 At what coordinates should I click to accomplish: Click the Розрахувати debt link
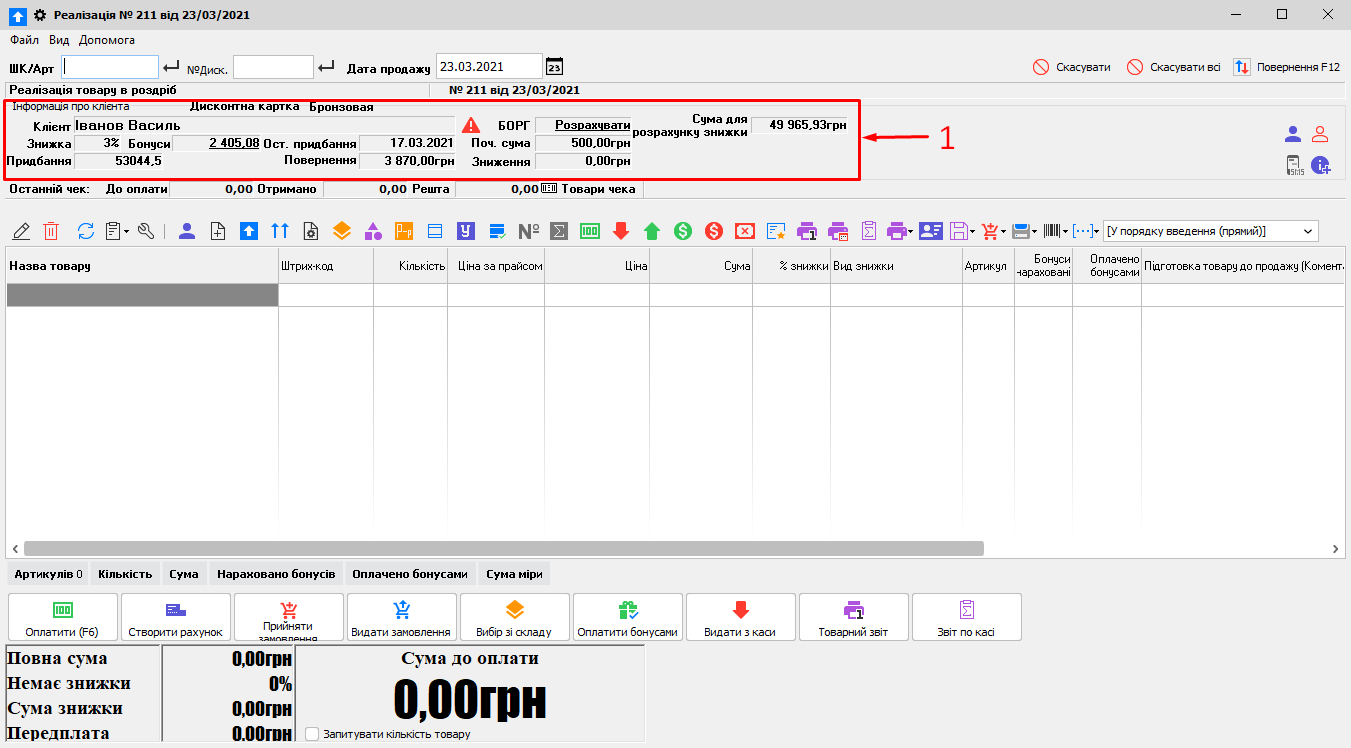click(x=592, y=125)
